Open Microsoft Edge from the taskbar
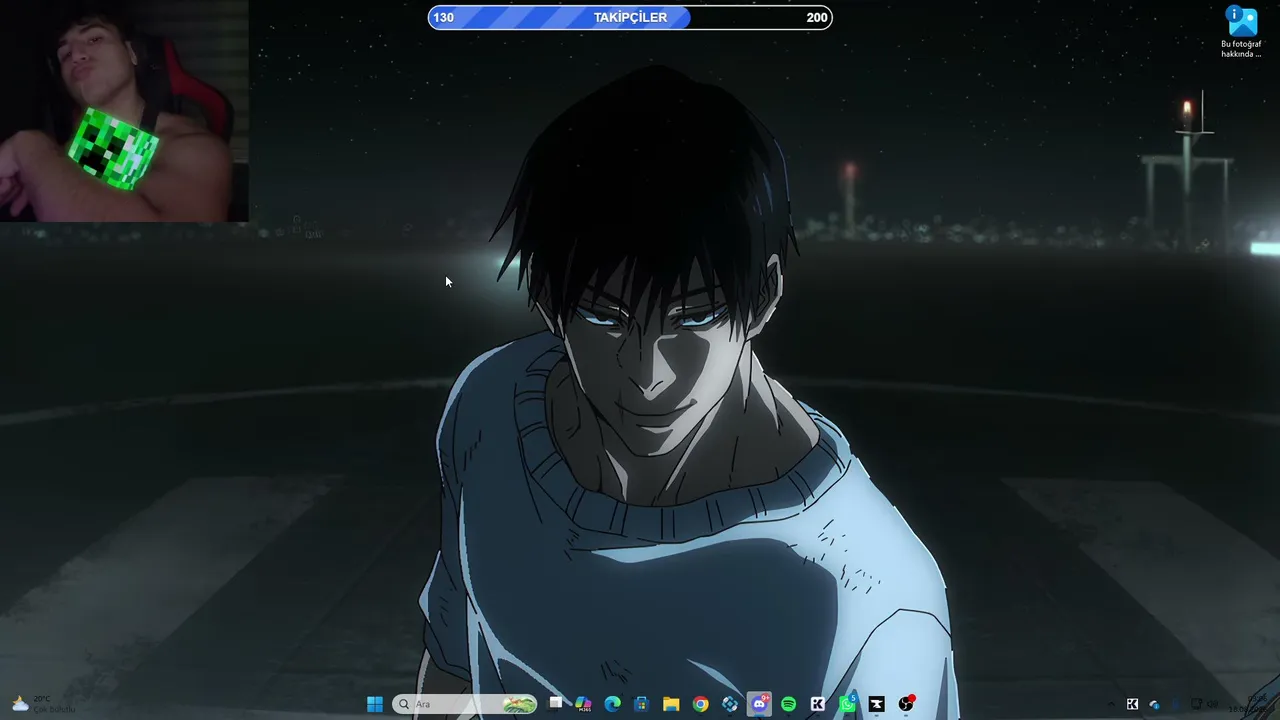Image resolution: width=1280 pixels, height=720 pixels. (612, 704)
